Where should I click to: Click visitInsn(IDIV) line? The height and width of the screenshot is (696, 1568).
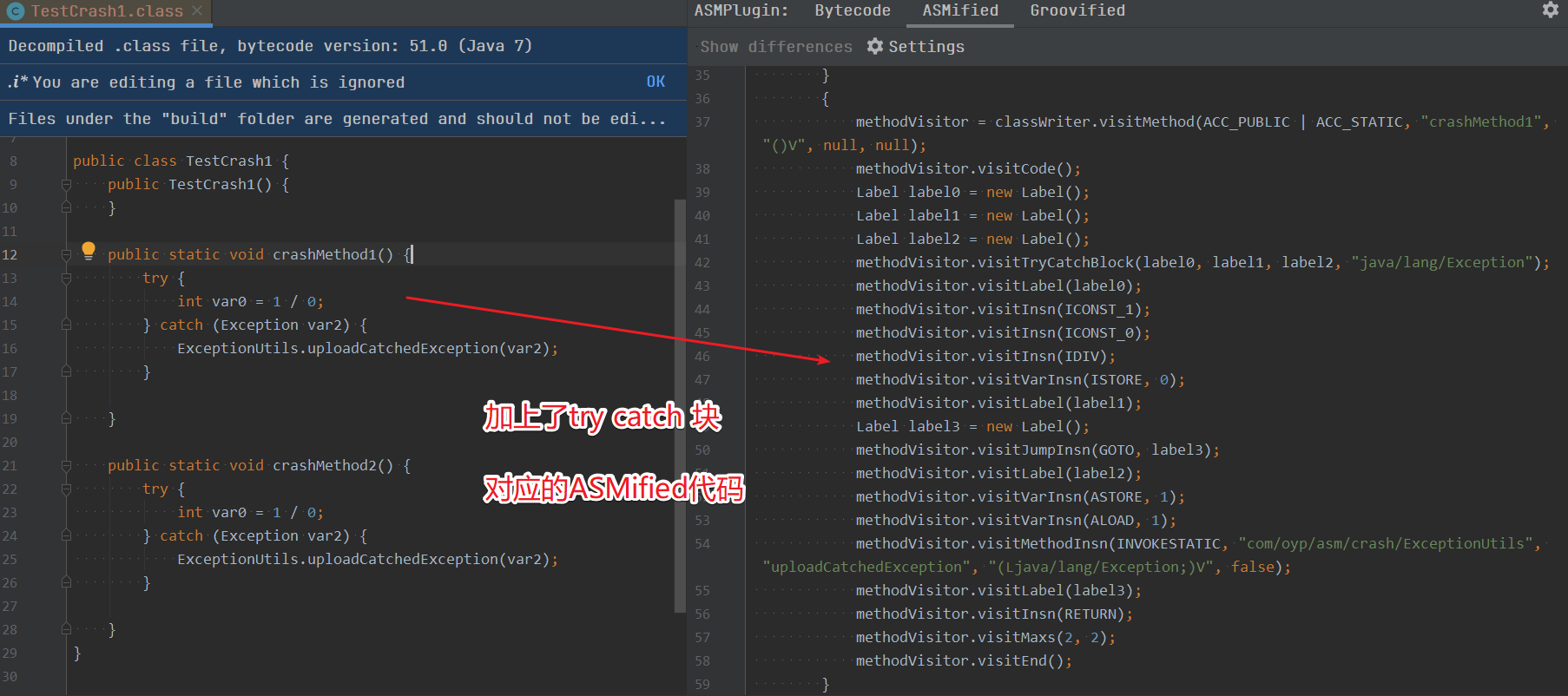(x=985, y=356)
